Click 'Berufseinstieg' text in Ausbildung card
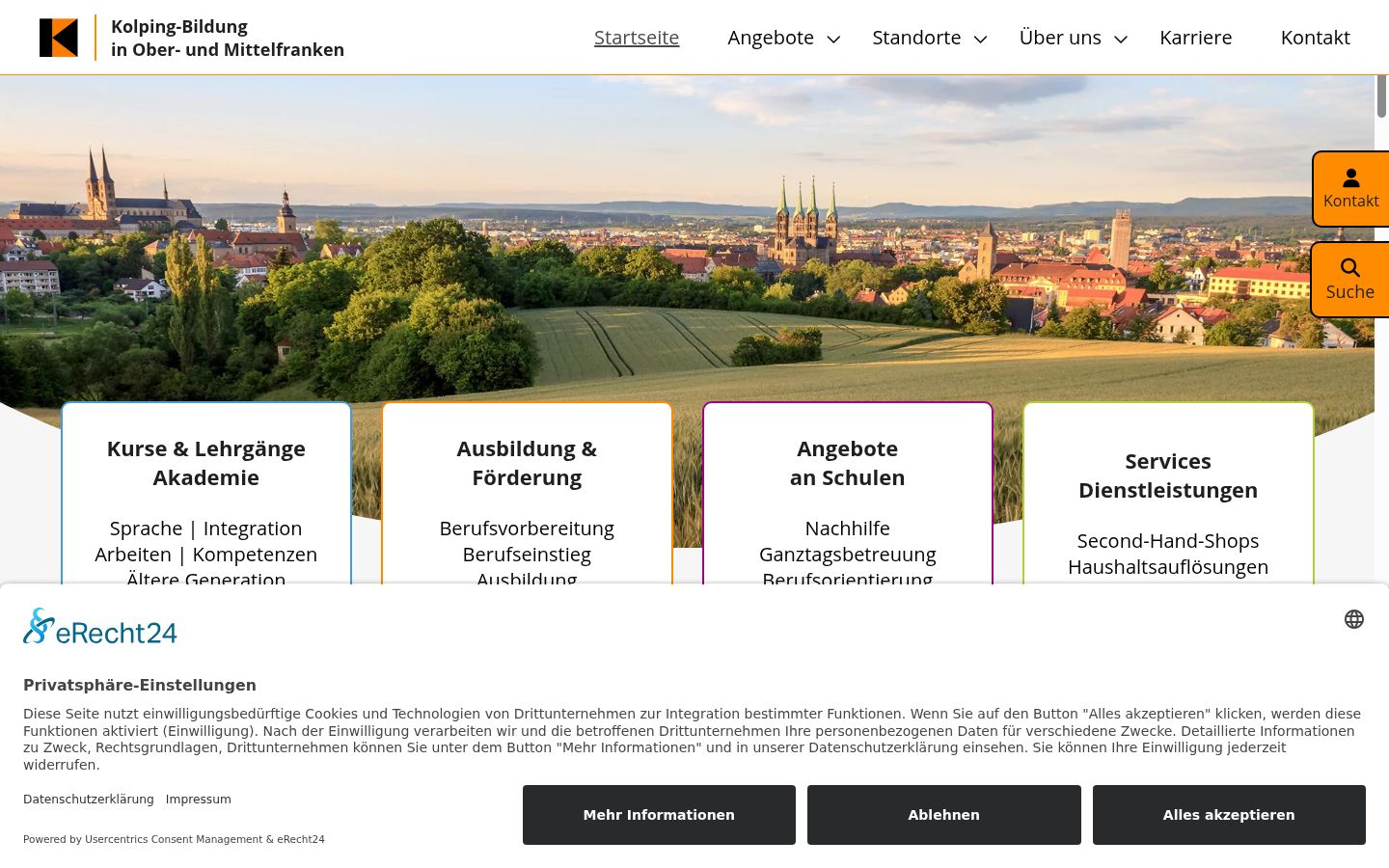 (527, 555)
